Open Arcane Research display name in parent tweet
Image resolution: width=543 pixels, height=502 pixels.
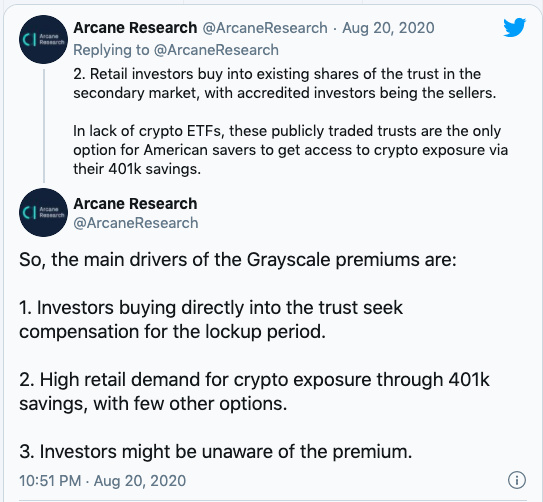tap(135, 28)
